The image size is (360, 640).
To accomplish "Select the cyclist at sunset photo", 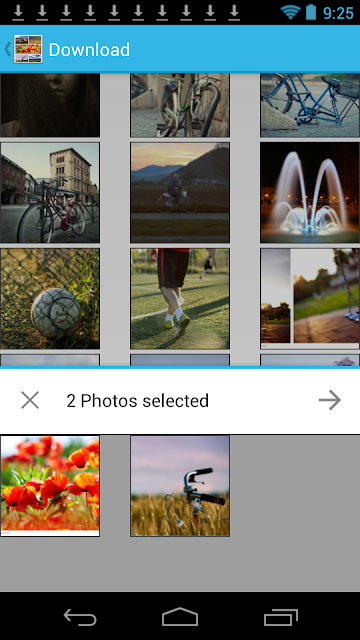I will (x=180, y=193).
